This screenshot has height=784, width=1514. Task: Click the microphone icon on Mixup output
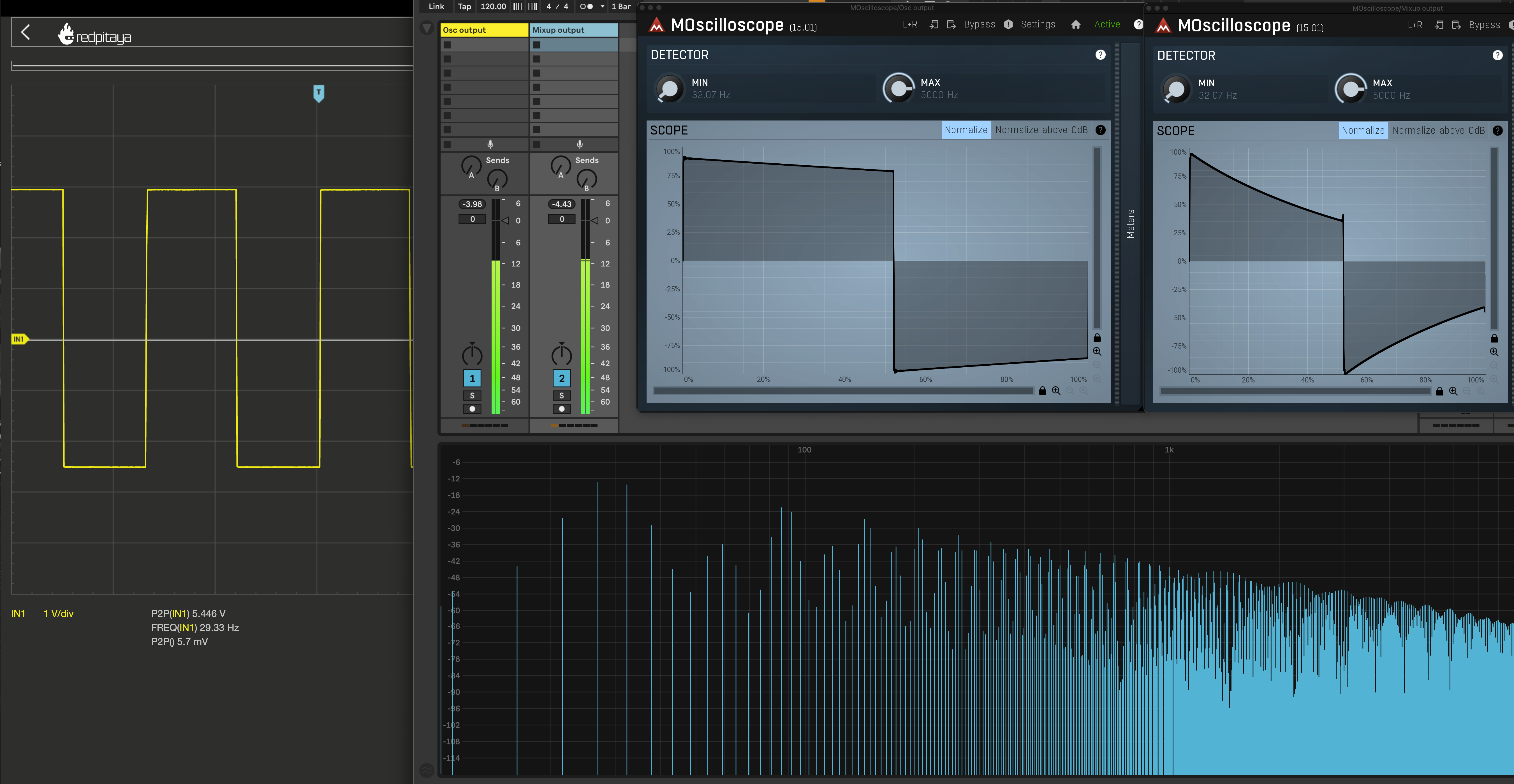click(580, 145)
